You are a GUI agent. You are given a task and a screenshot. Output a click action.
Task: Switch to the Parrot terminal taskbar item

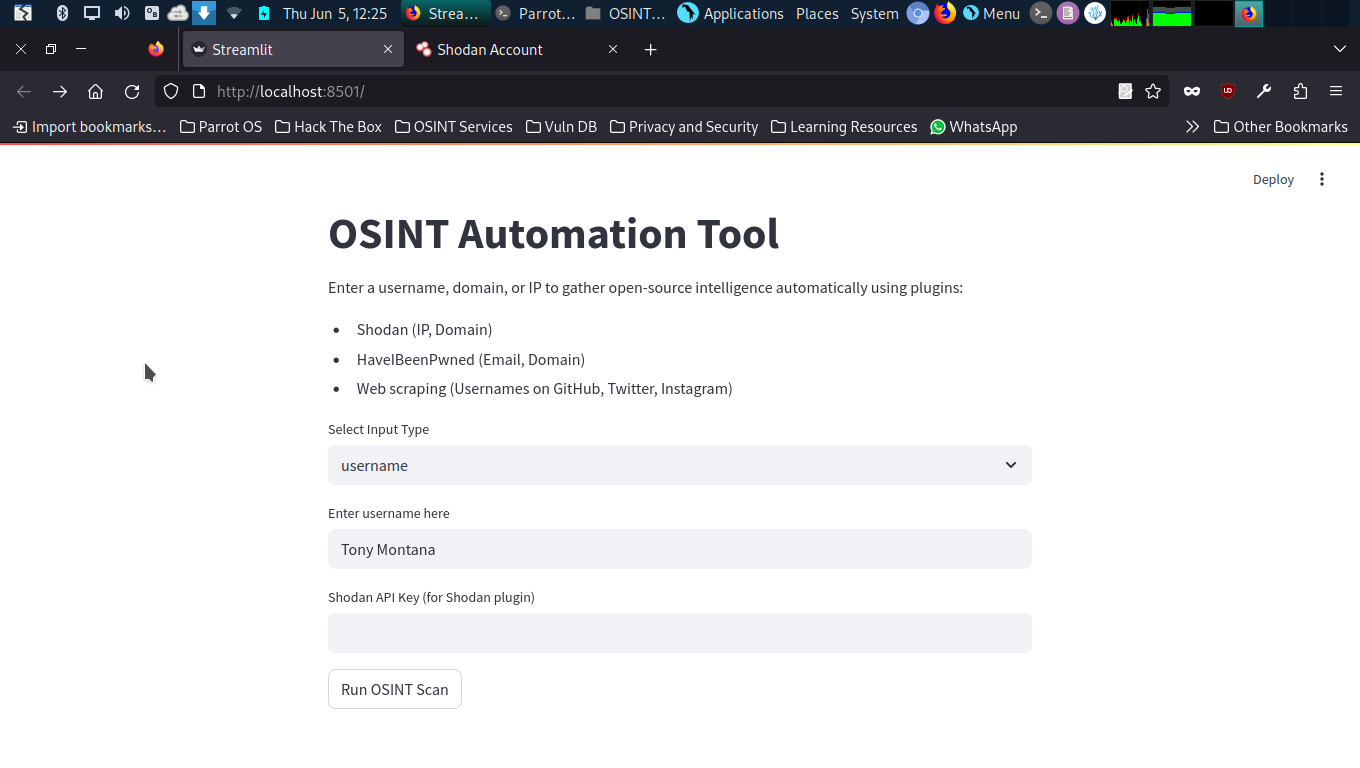pyautogui.click(x=536, y=13)
